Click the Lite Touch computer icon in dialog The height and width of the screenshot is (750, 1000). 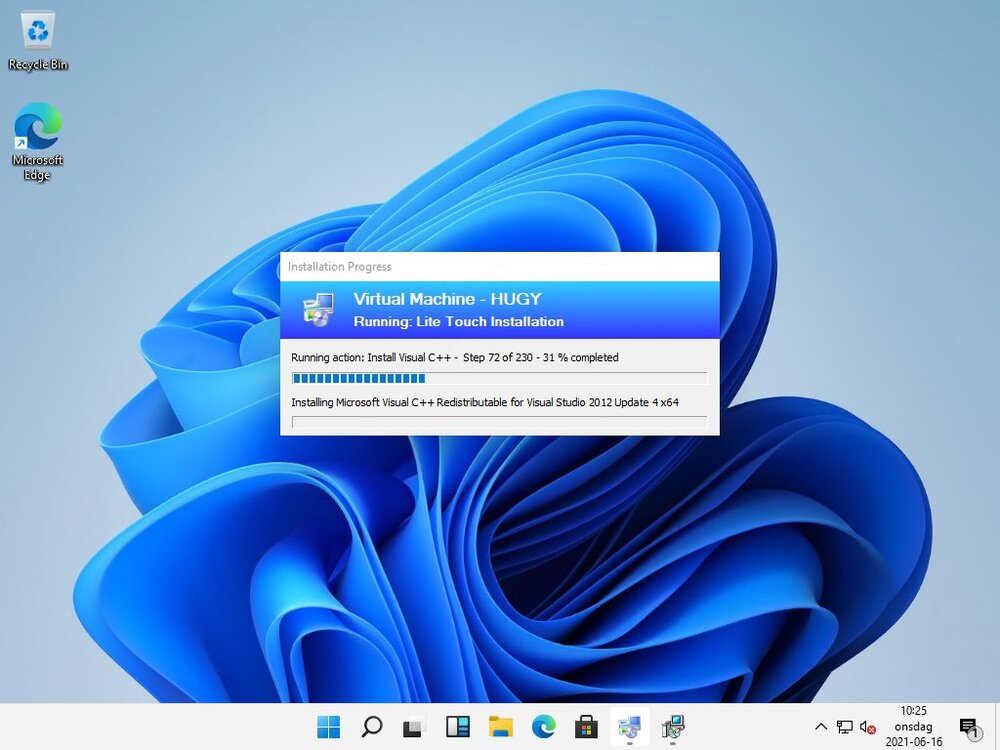tap(318, 309)
